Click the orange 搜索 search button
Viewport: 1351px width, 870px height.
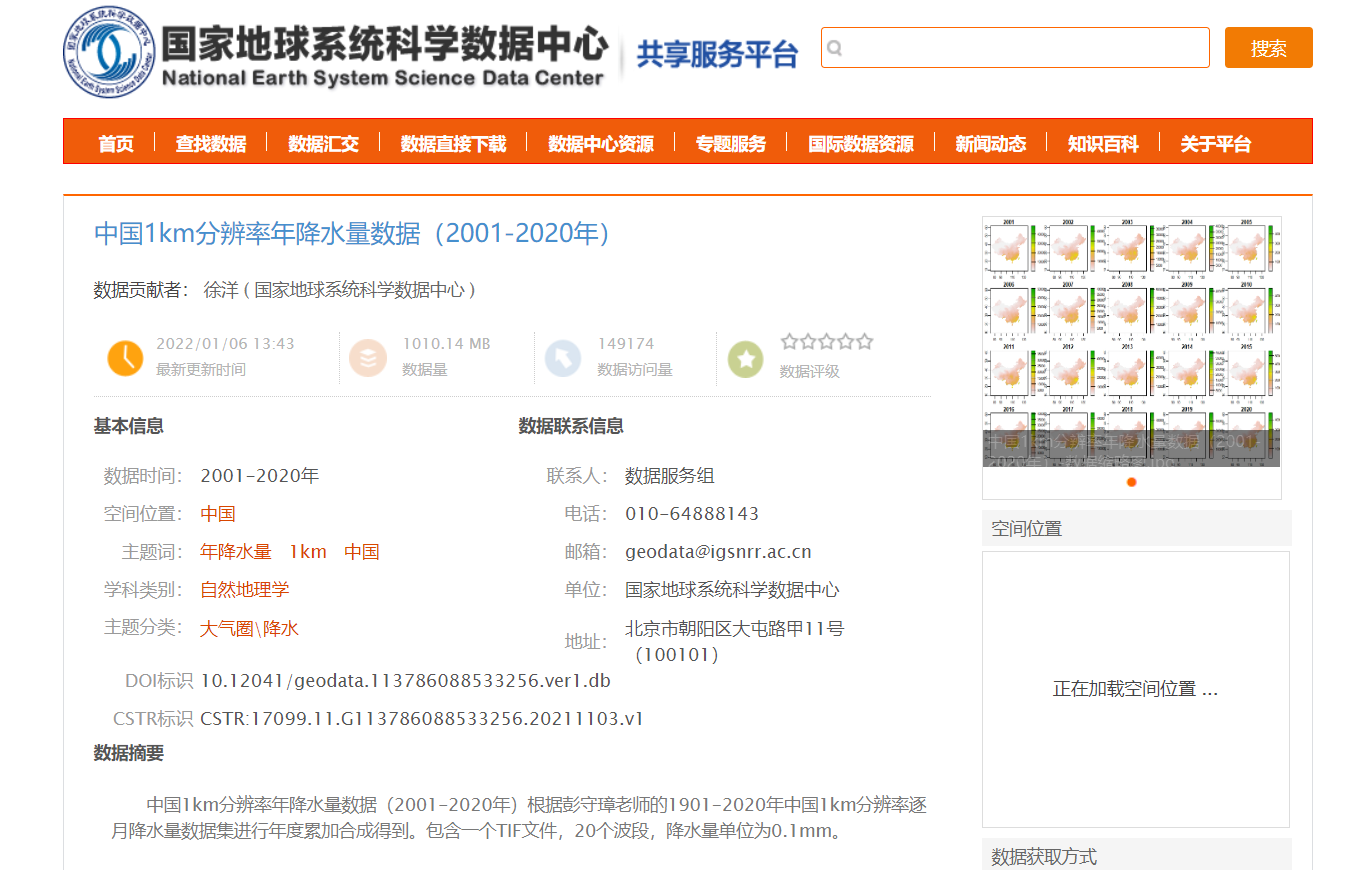pos(1269,48)
